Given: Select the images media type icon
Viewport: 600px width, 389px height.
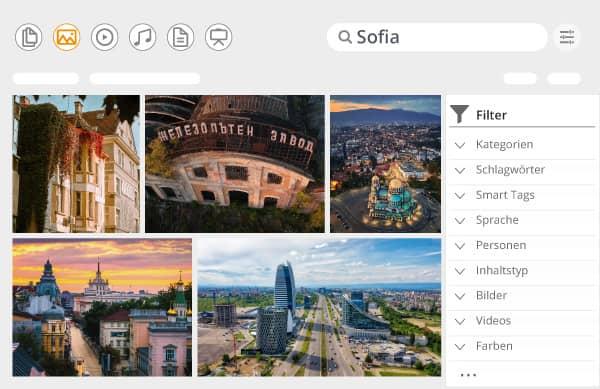Looking at the screenshot, I should 66,37.
